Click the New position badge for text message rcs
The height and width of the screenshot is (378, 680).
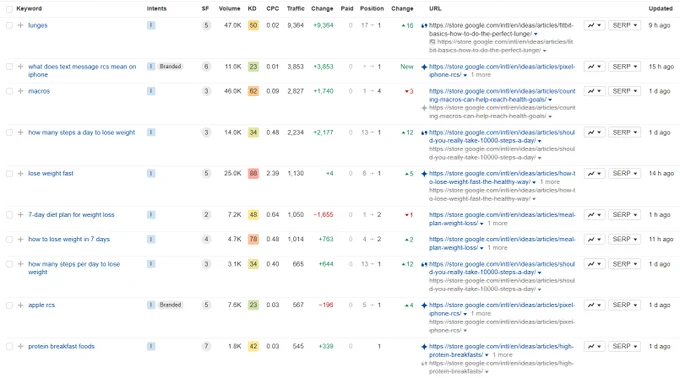(x=407, y=67)
